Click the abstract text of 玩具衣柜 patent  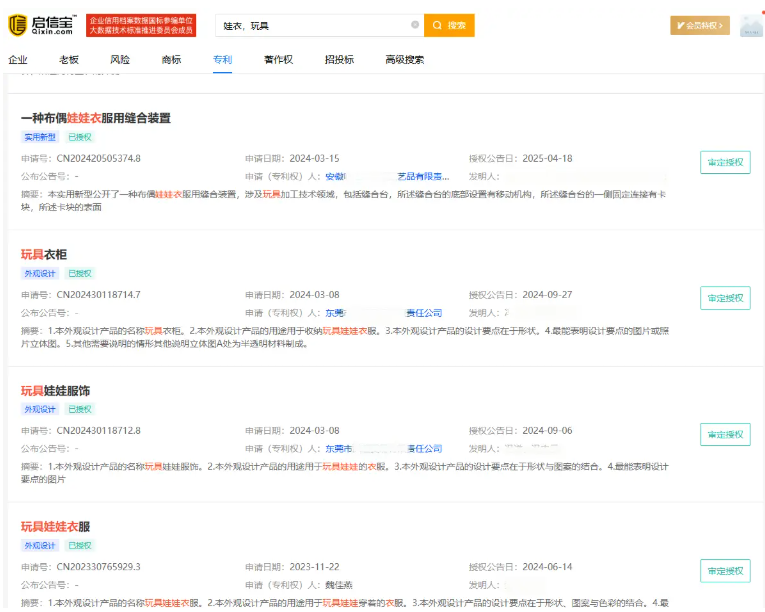344,337
